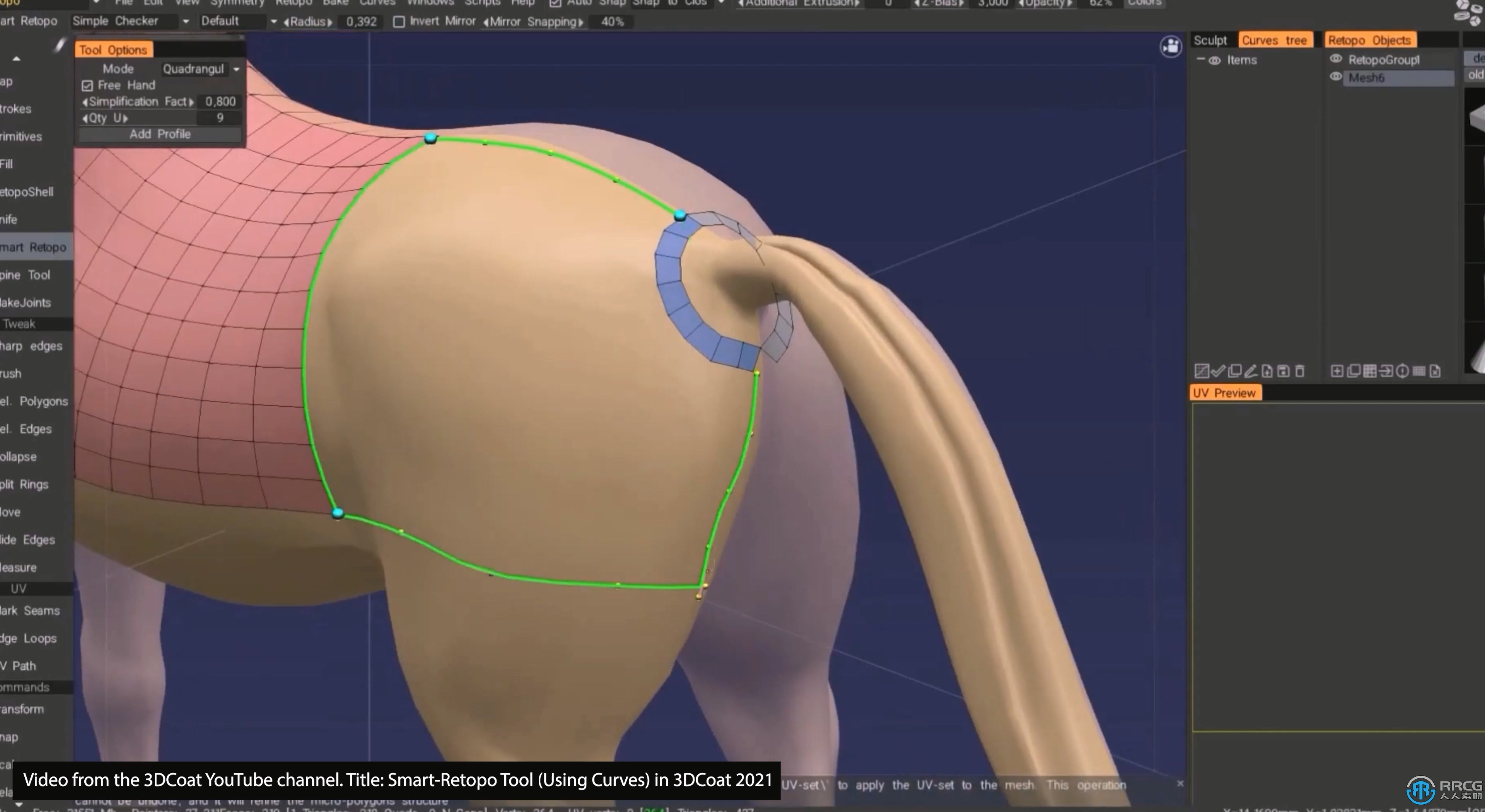Click the trash delete icon in Curves tree toolbar
1485x812 pixels.
click(x=1299, y=371)
